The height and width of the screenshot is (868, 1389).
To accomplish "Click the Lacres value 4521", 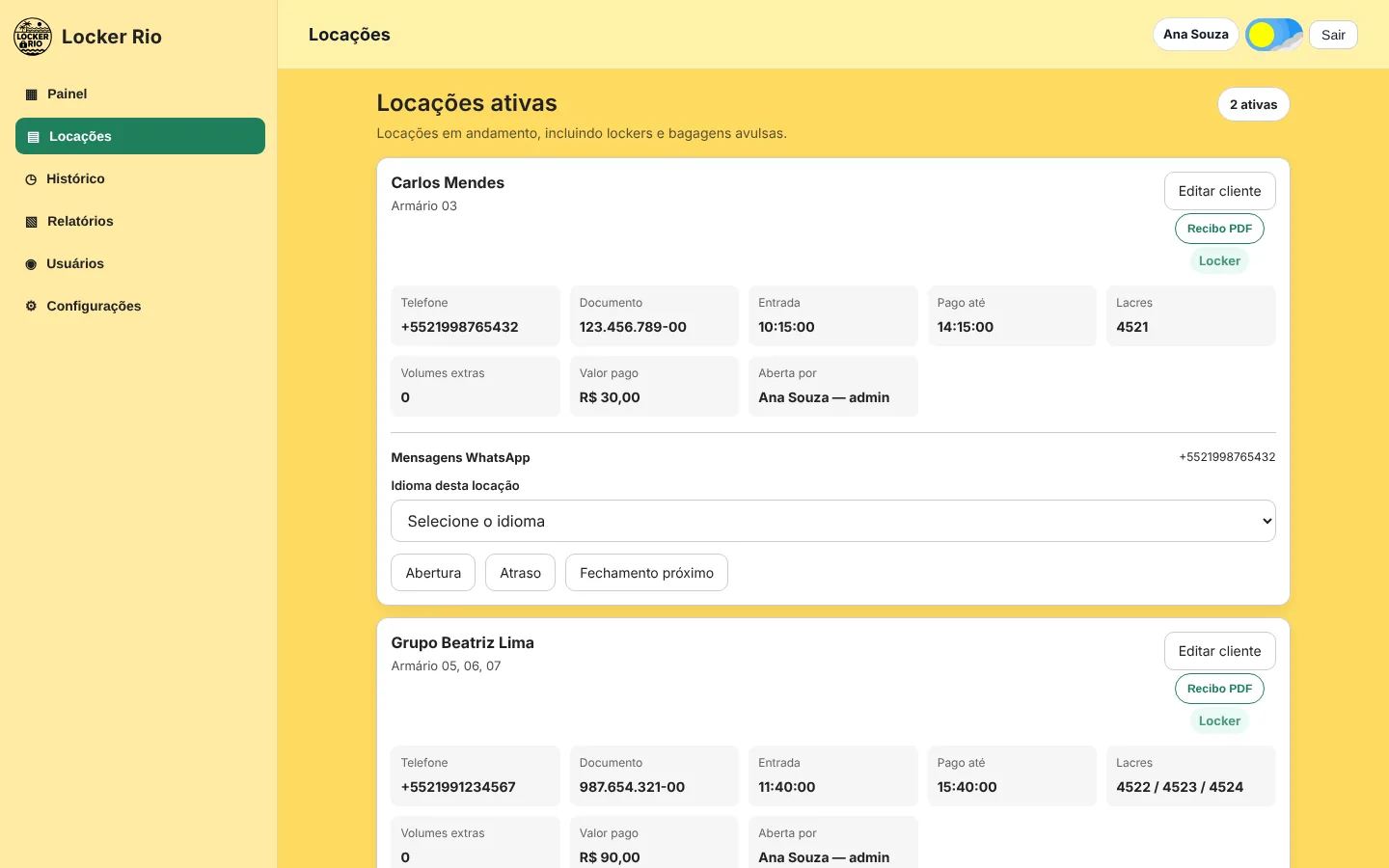I will [1132, 327].
